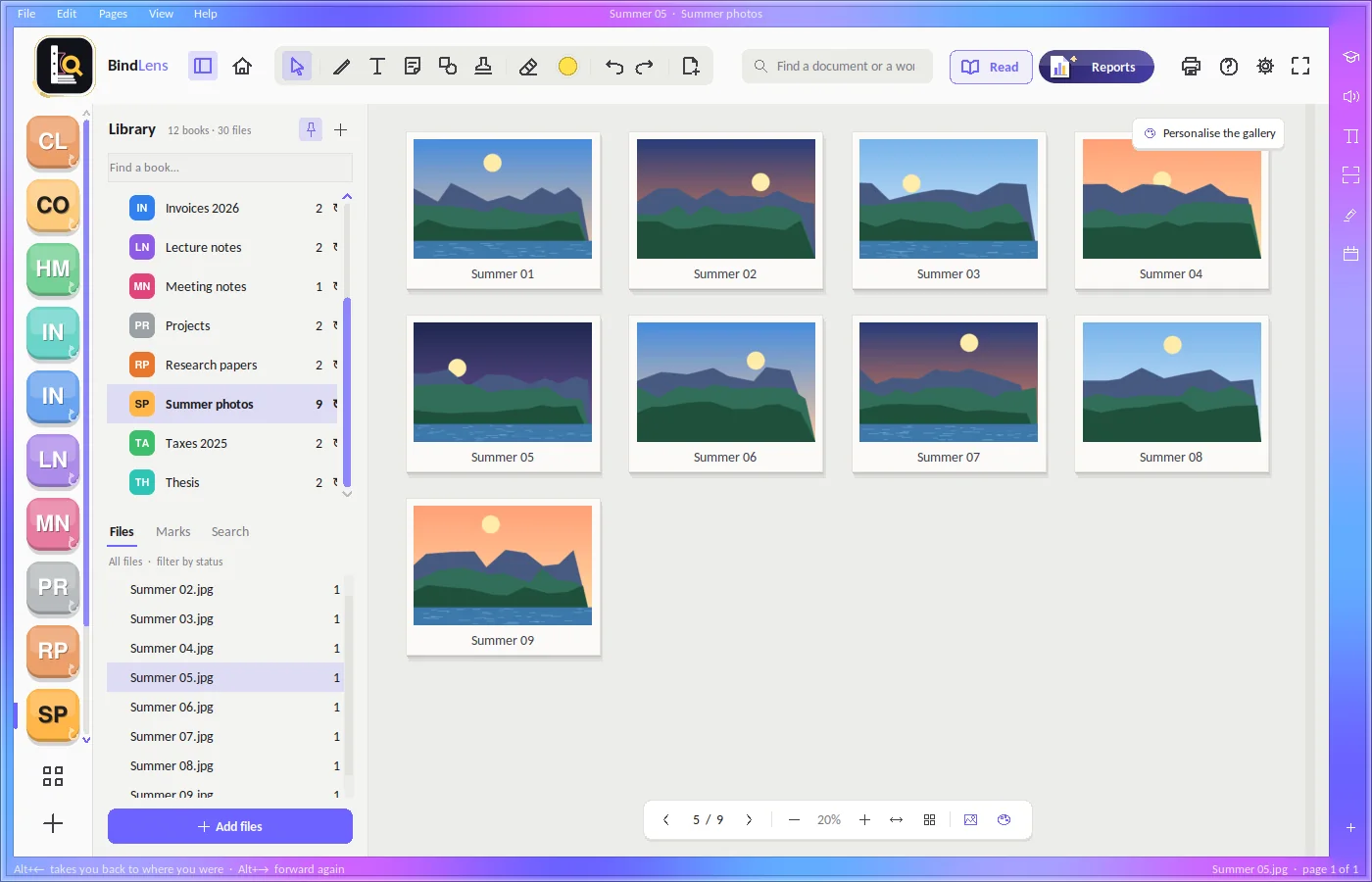Open the help icon

[1229, 67]
